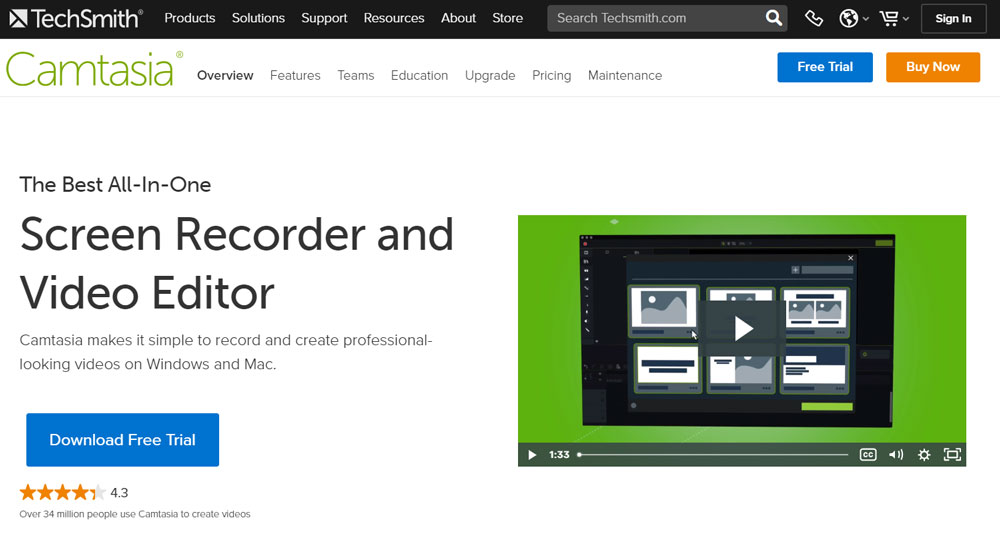Select the Education tab
Screen dimensions: 1000x545
(420, 75)
